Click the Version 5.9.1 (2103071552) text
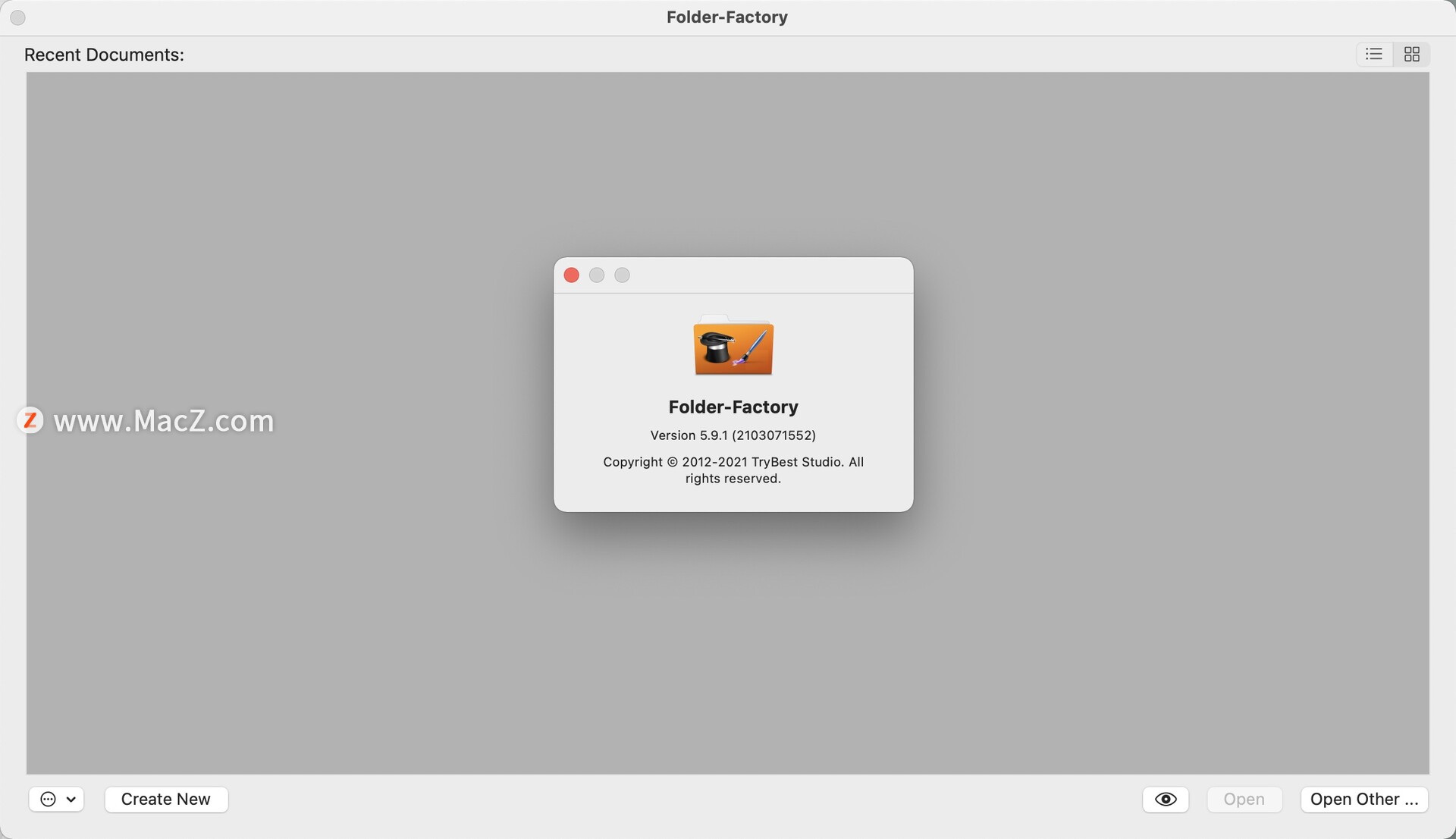Screen dimensions: 1456x839 (733, 435)
